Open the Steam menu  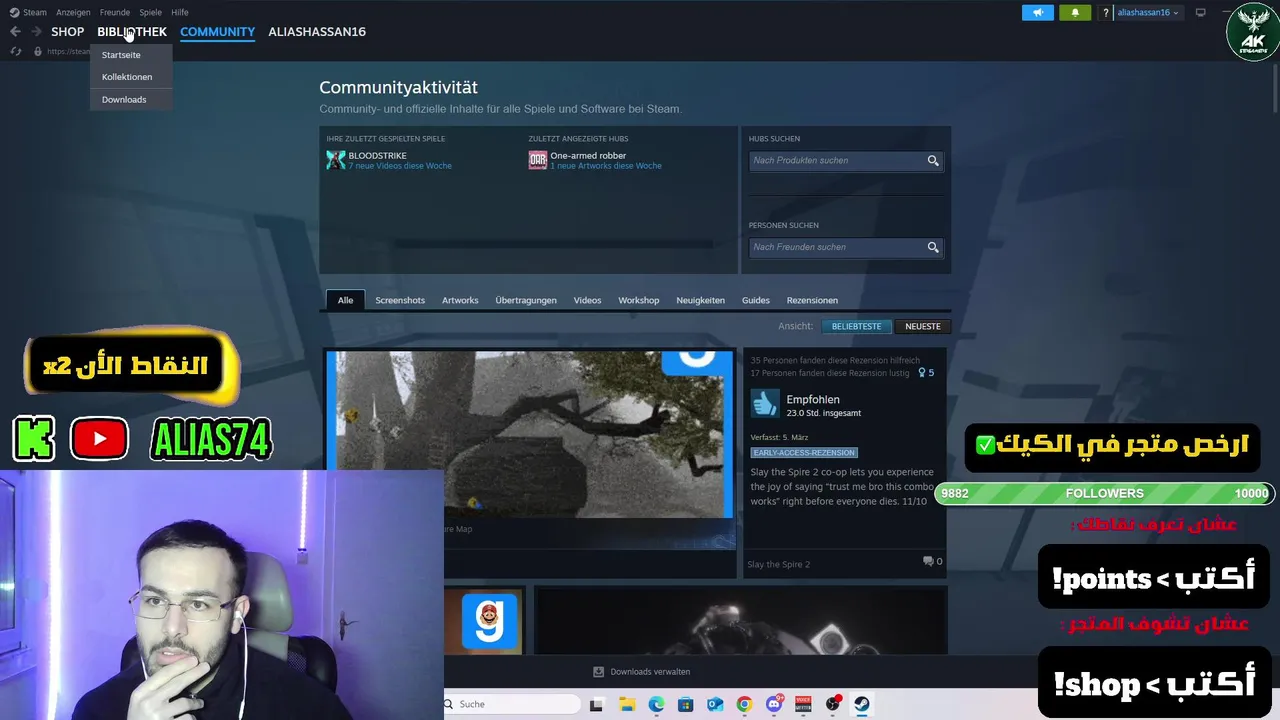[35, 12]
